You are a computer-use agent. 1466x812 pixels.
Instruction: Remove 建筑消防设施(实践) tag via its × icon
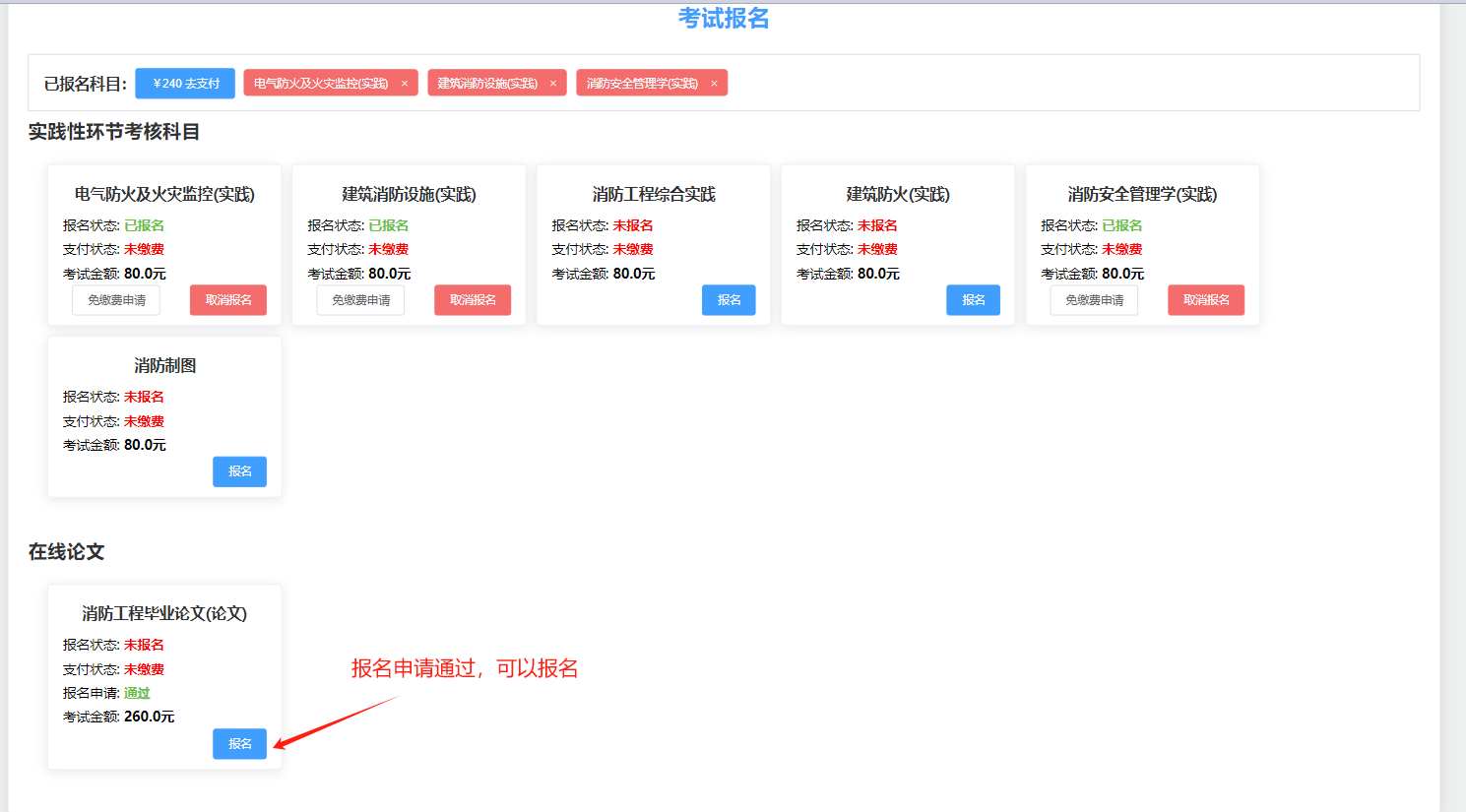tap(553, 84)
